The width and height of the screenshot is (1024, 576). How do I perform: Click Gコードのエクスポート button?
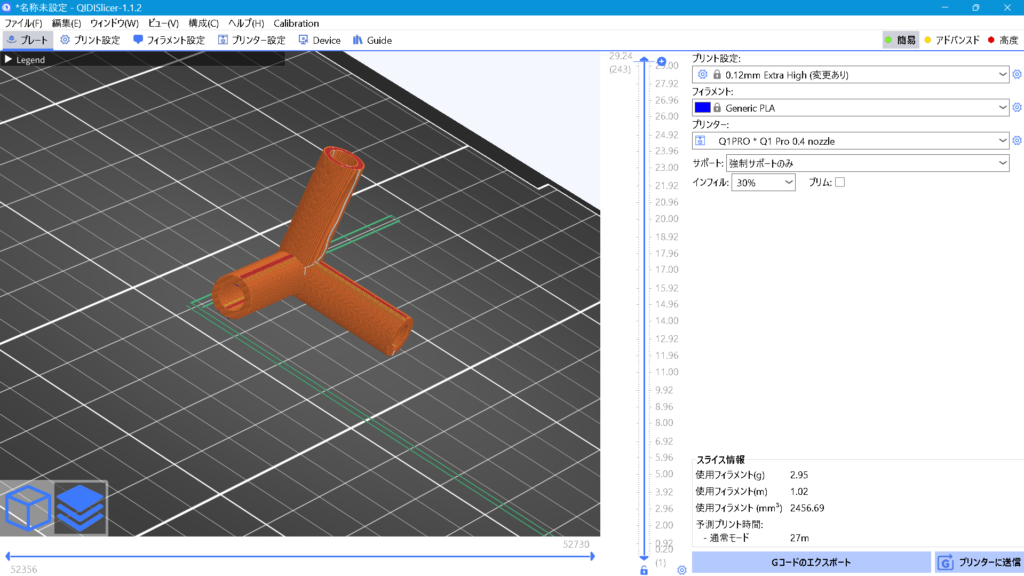tap(810, 563)
